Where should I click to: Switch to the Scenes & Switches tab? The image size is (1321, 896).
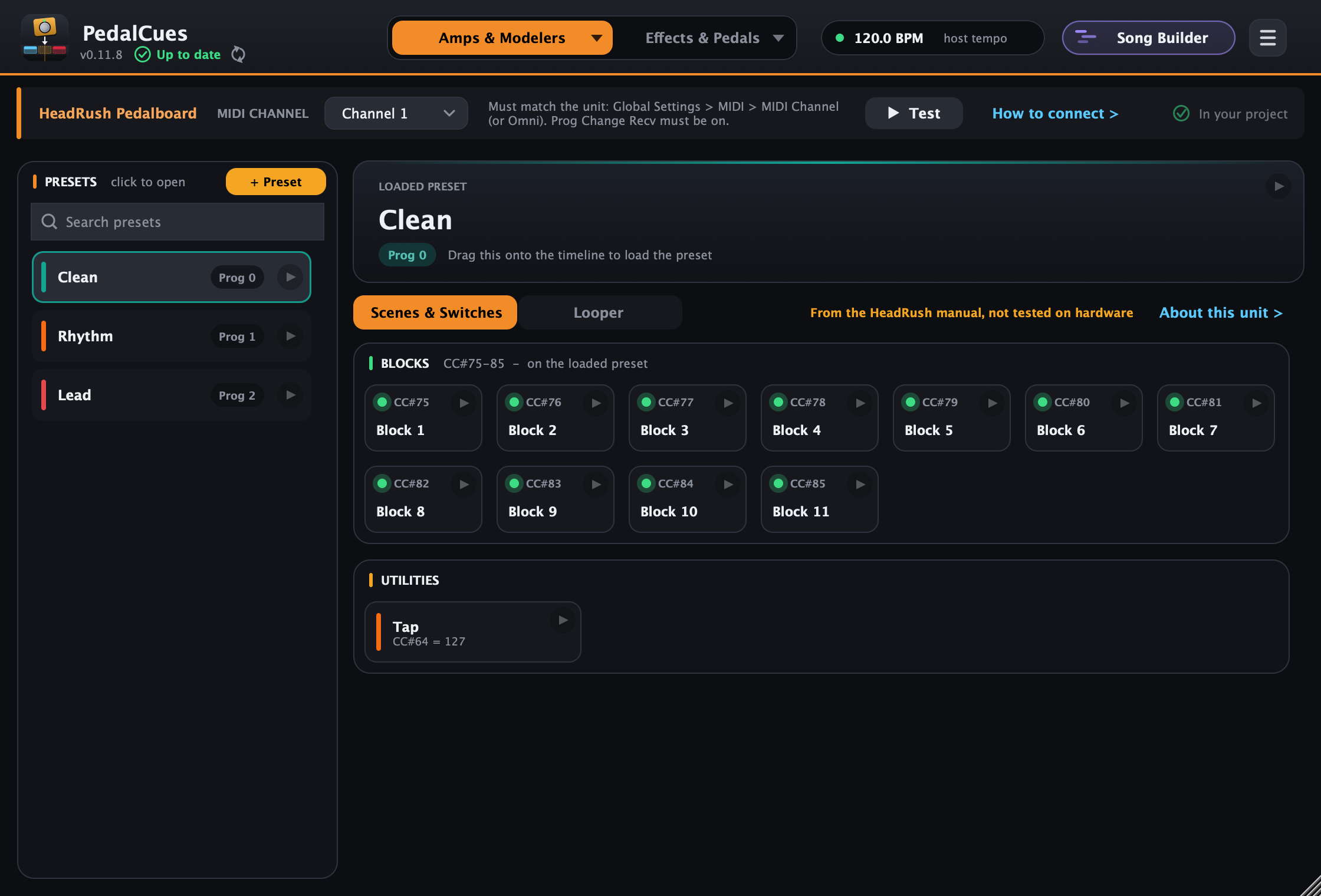coord(435,312)
